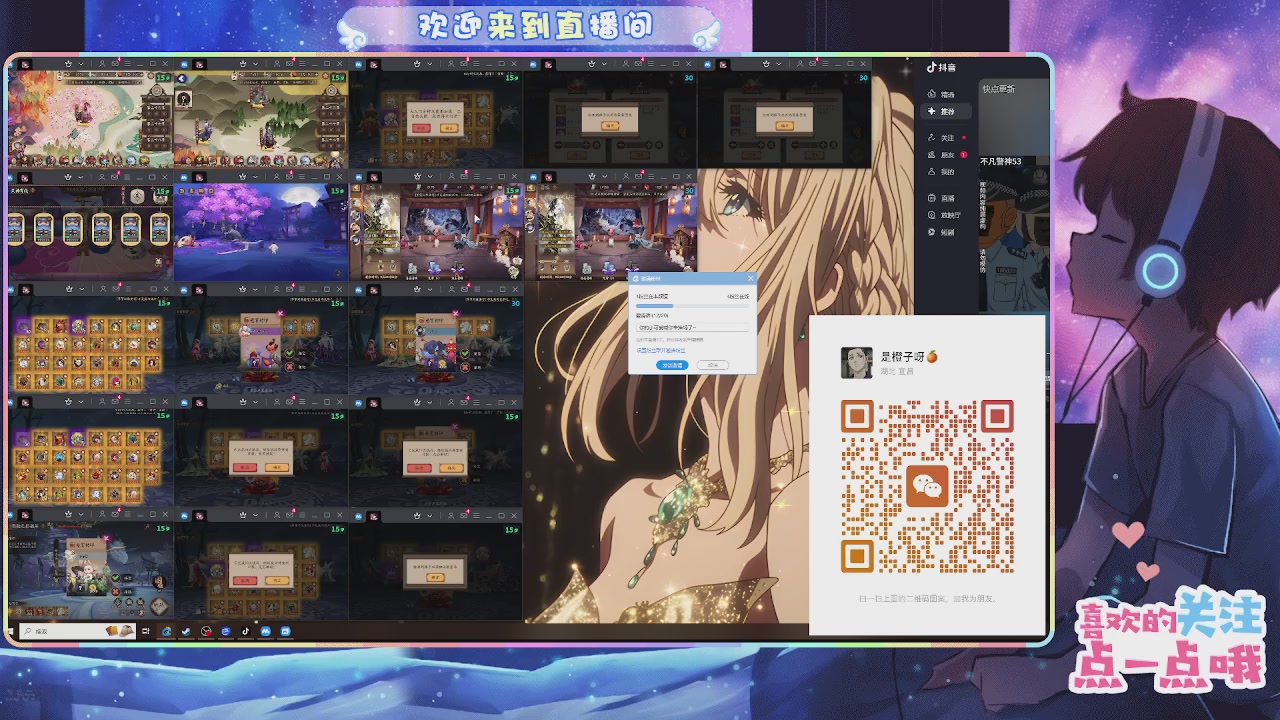Open the blue circular browser taskbar icon
Screen dimensions: 1280x720
tap(226, 631)
